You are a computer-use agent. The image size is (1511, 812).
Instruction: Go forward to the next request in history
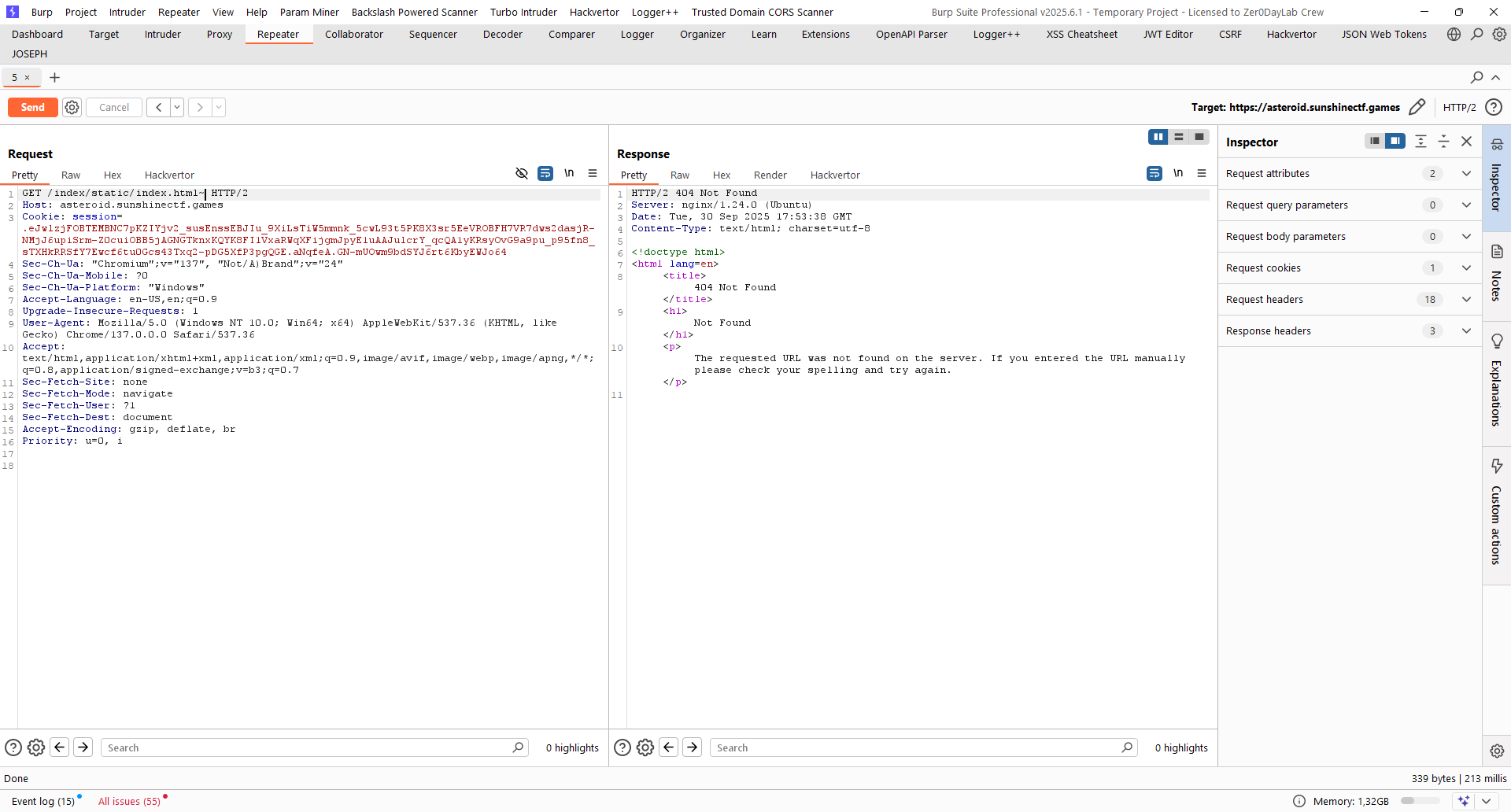point(200,108)
